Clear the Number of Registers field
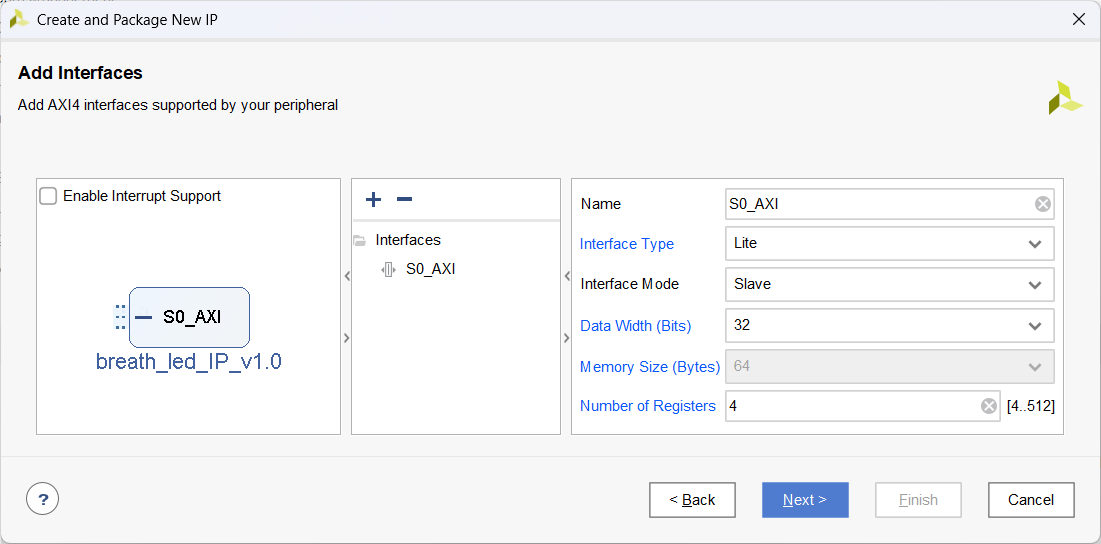Screen dimensions: 1101x544 (989, 406)
